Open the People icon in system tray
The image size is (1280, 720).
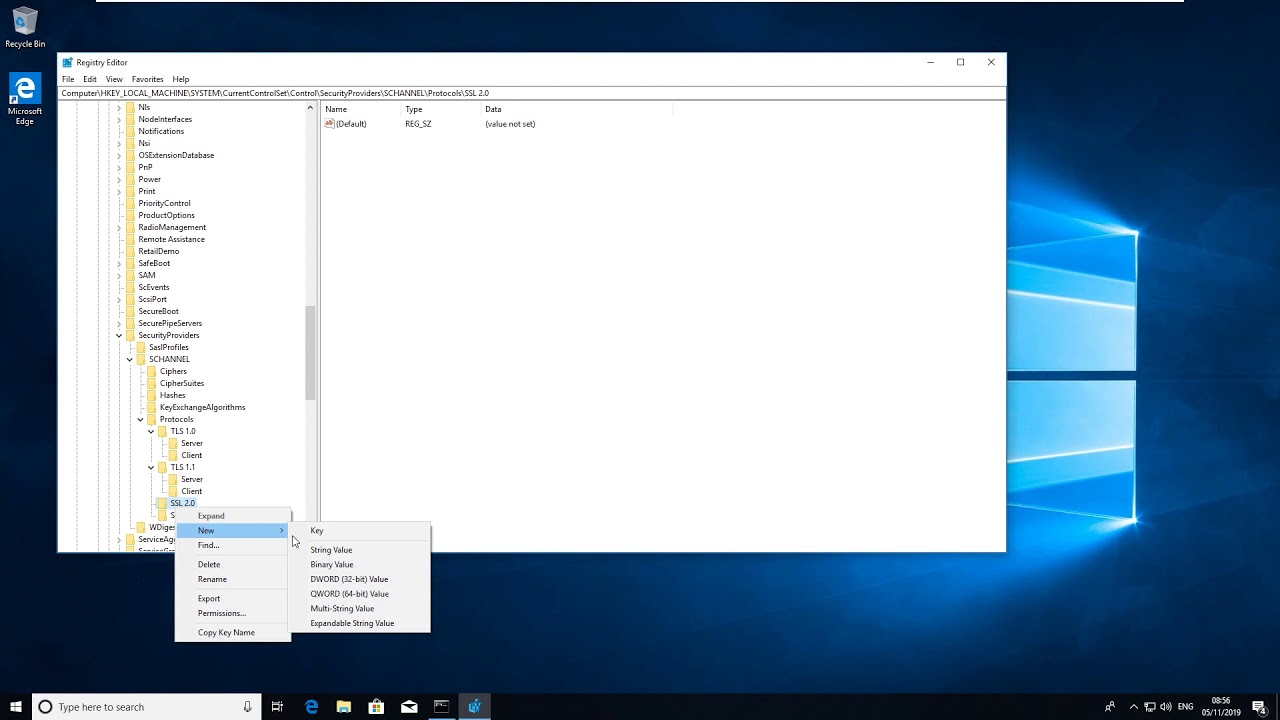click(x=1110, y=707)
